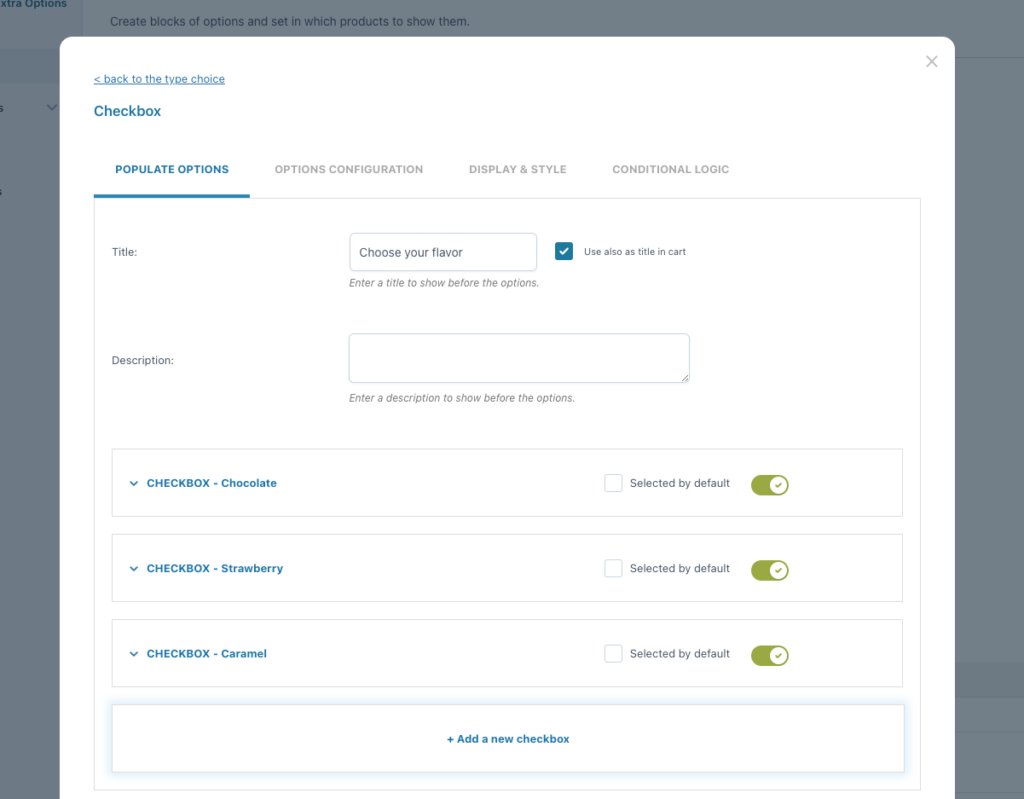Click the Title input field
Image resolution: width=1024 pixels, height=799 pixels.
coord(443,252)
